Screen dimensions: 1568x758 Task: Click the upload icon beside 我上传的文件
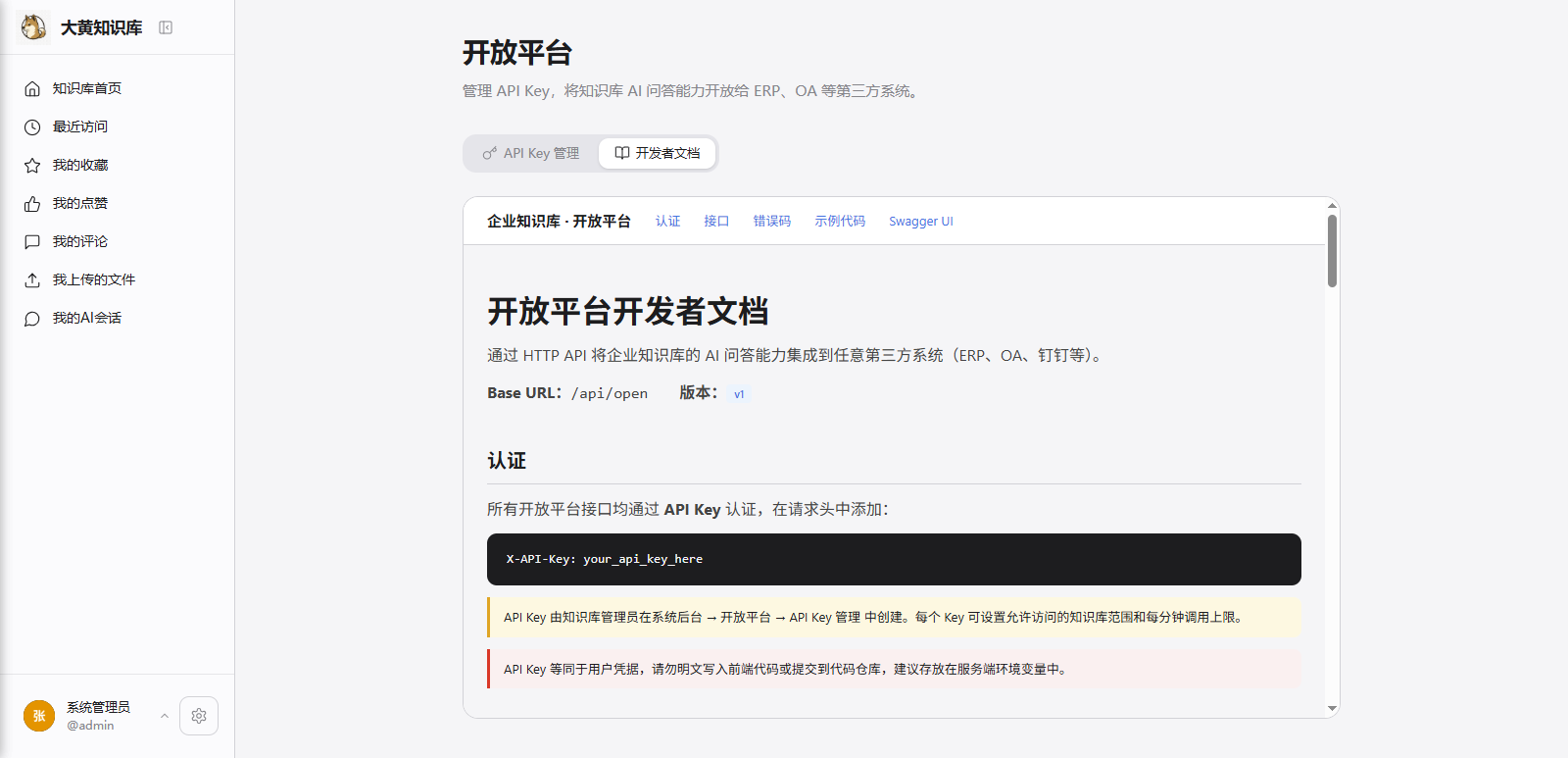pos(32,279)
